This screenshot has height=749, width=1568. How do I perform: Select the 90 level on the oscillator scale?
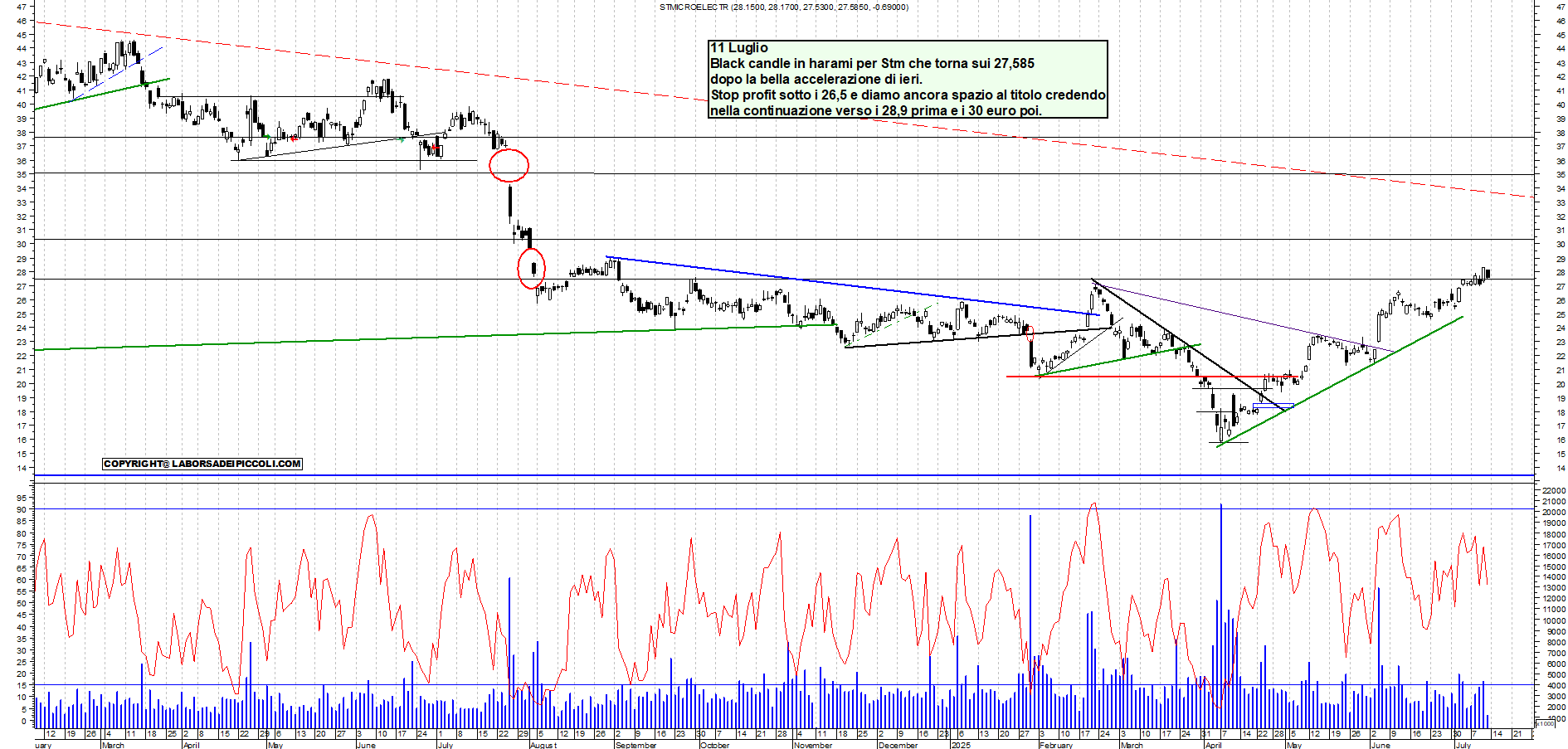tap(21, 510)
